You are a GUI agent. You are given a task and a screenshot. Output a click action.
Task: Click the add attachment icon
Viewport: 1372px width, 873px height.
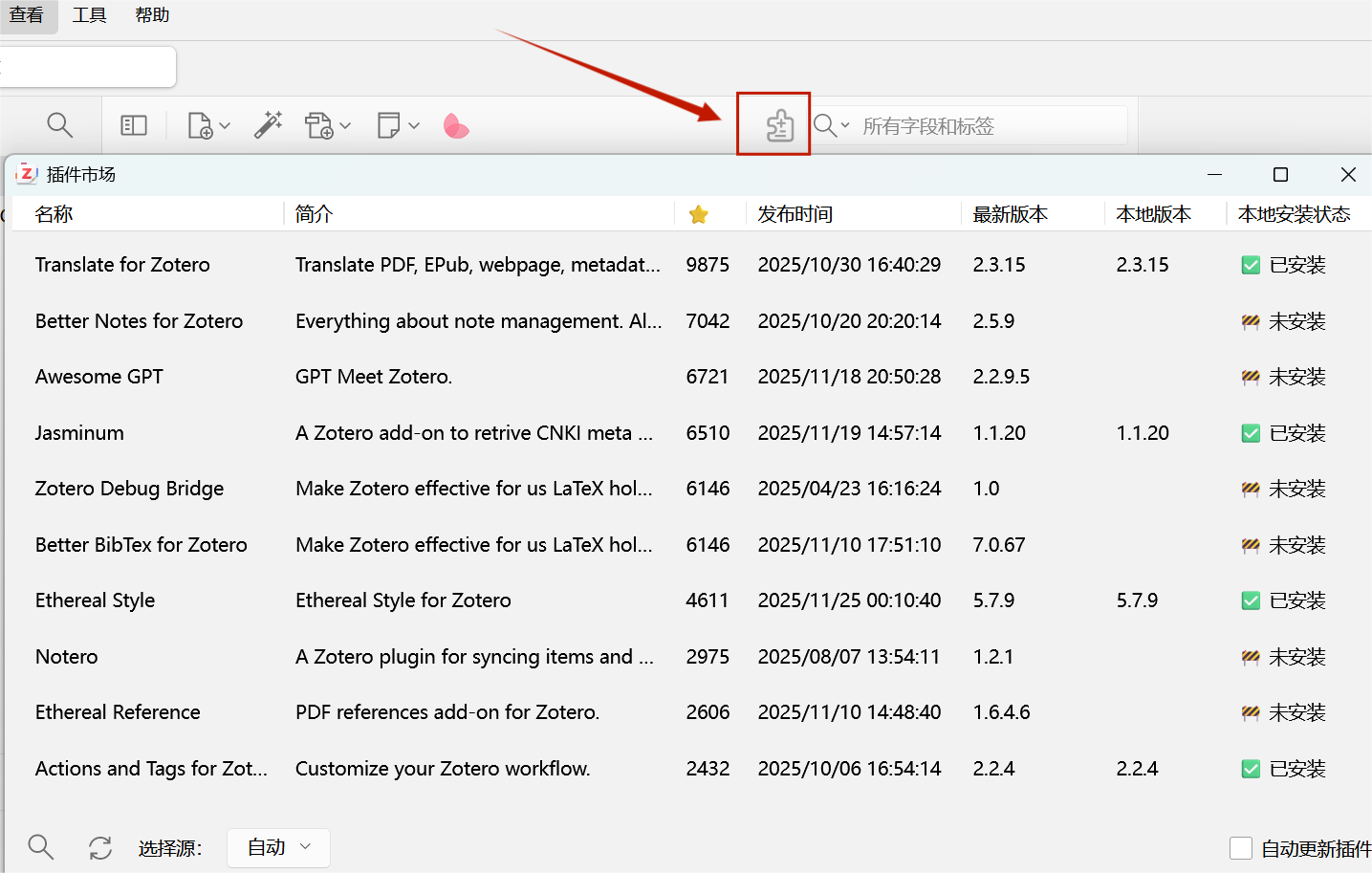pos(319,125)
